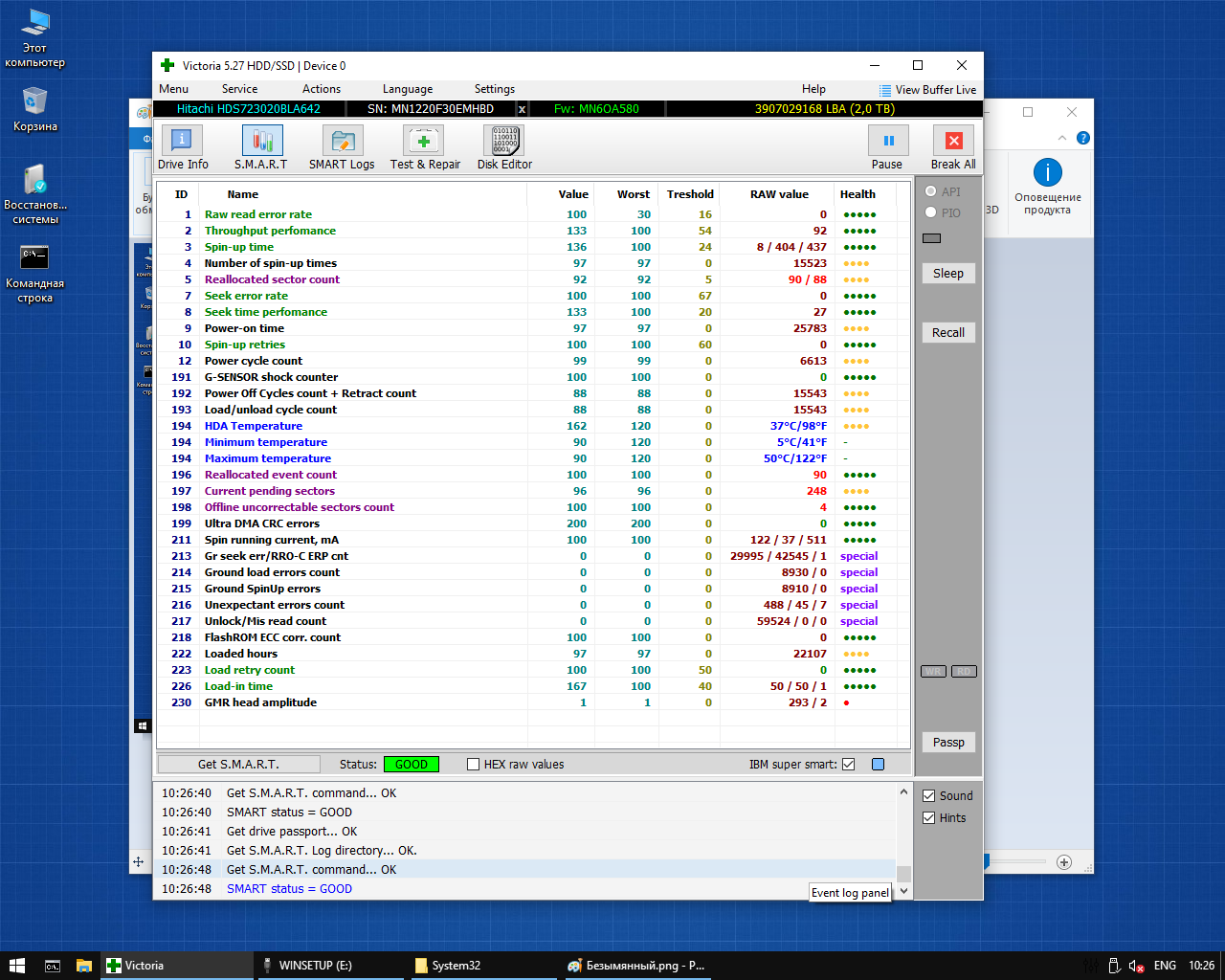Viewport: 1225px width, 980px height.
Task: Switch to Безымянный.png Paint taskbar window
Action: pyautogui.click(x=635, y=966)
